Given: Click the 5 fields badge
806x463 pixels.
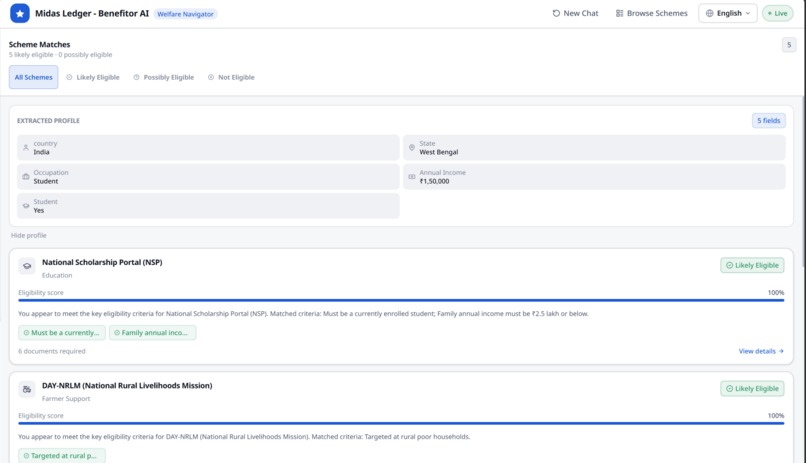Looking at the screenshot, I should pos(768,120).
